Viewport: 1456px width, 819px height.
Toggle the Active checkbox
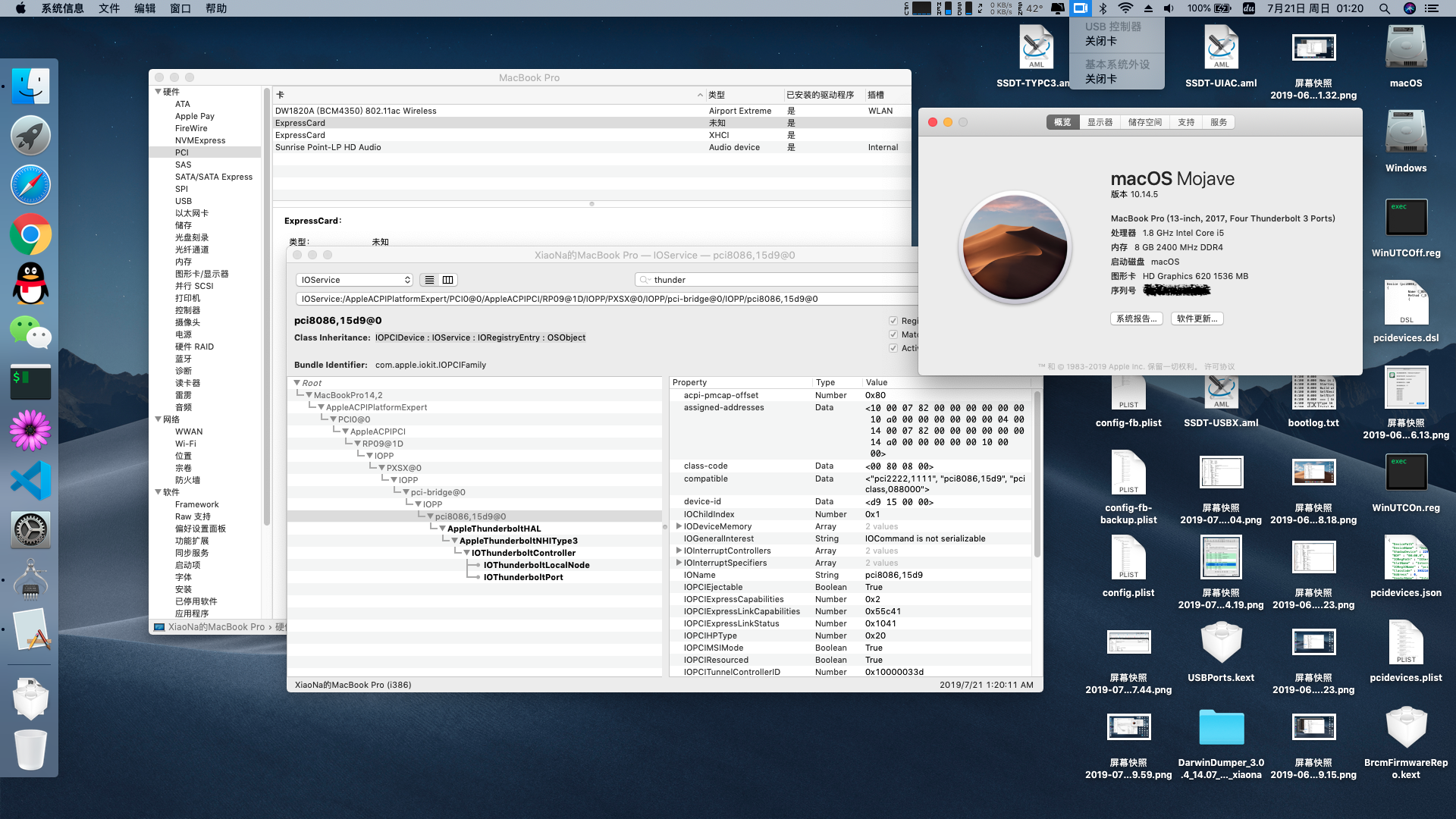pyautogui.click(x=893, y=348)
